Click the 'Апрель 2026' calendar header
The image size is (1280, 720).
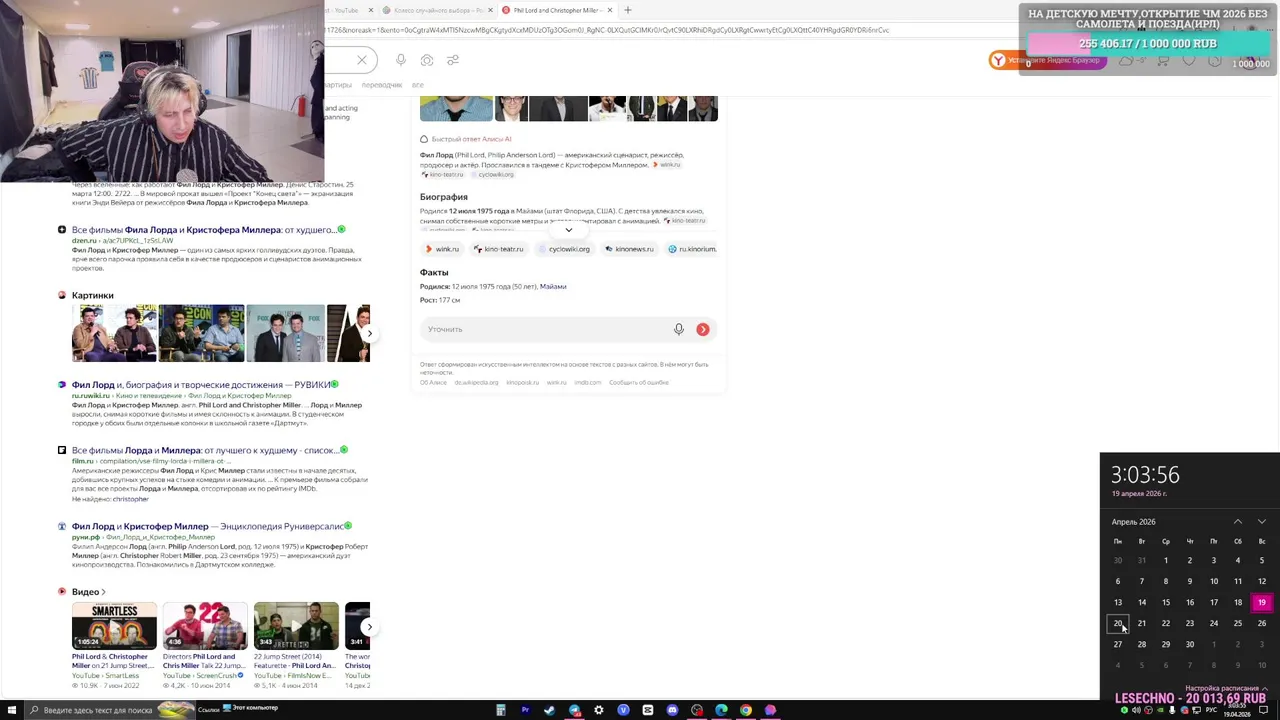(x=1133, y=522)
